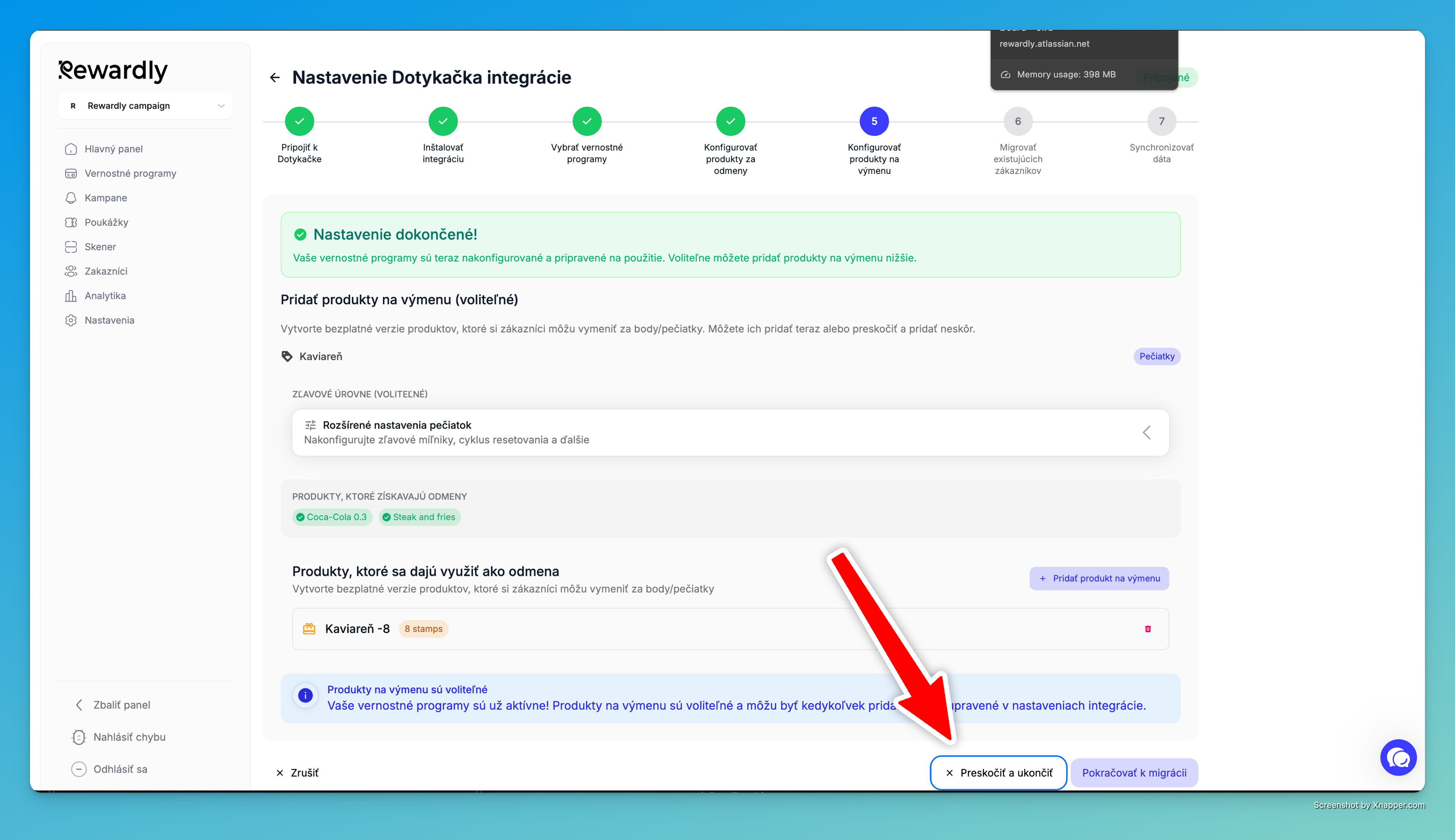1455x840 pixels.
Task: Click Nahlásiť chybu bug icon
Action: coord(79,737)
